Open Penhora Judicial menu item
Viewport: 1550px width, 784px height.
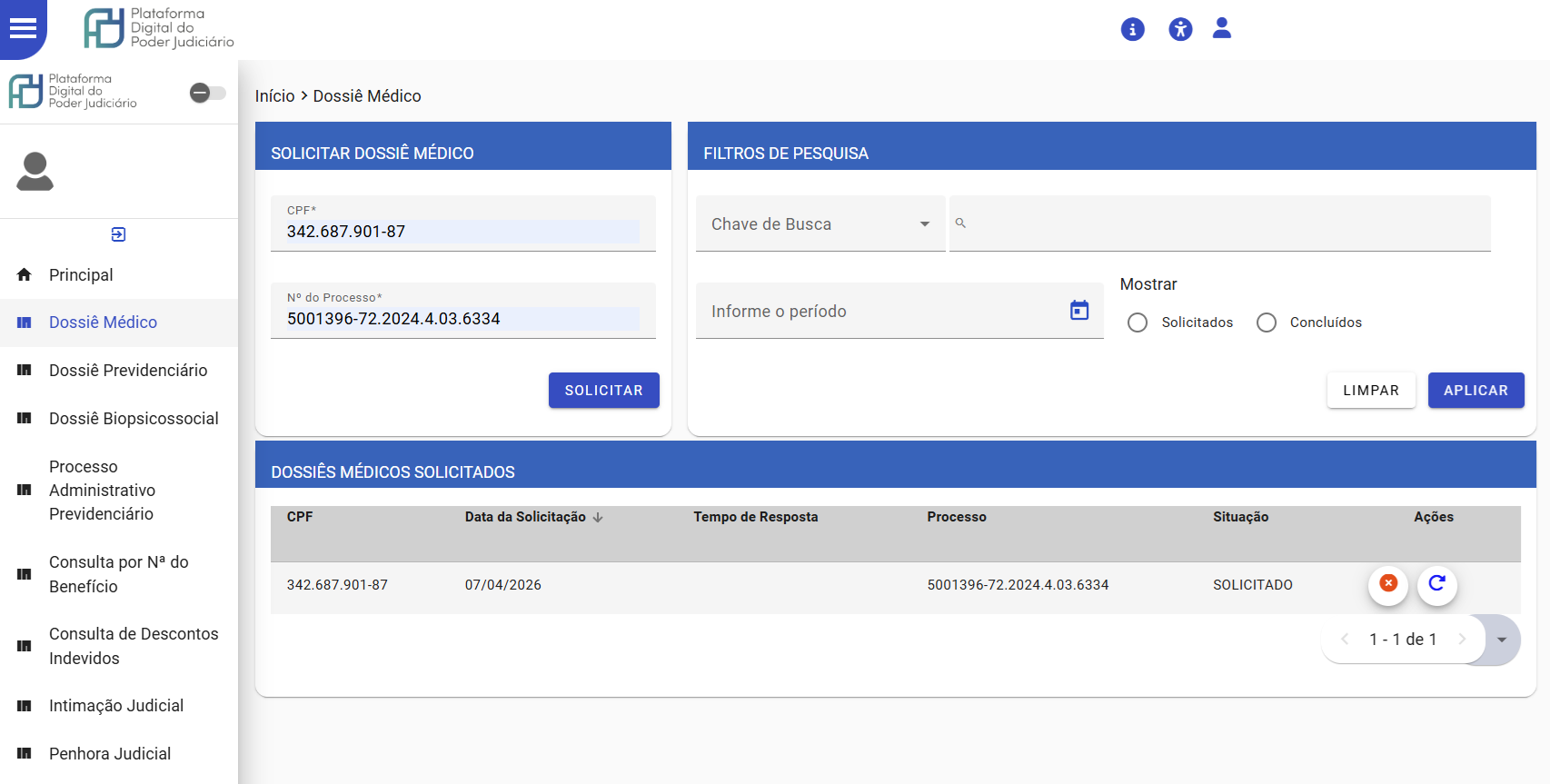119,754
